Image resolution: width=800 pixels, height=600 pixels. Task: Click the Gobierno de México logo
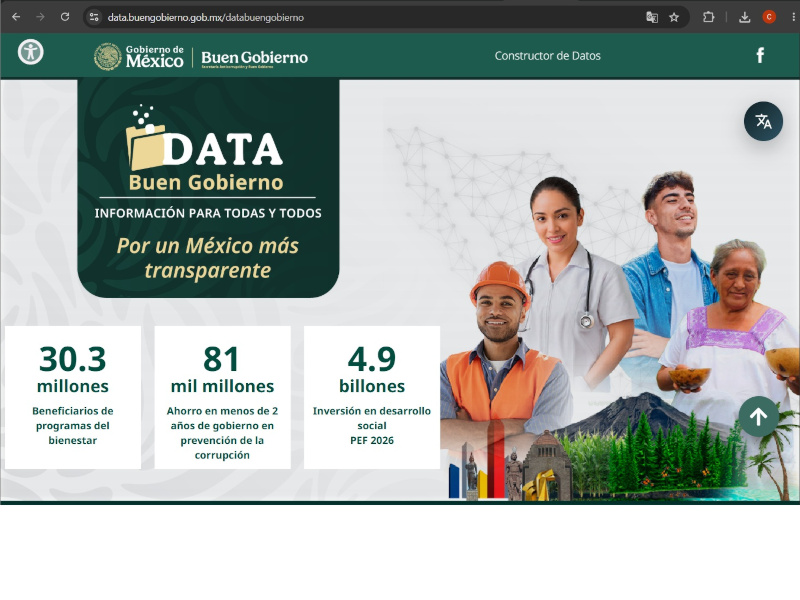coord(139,57)
